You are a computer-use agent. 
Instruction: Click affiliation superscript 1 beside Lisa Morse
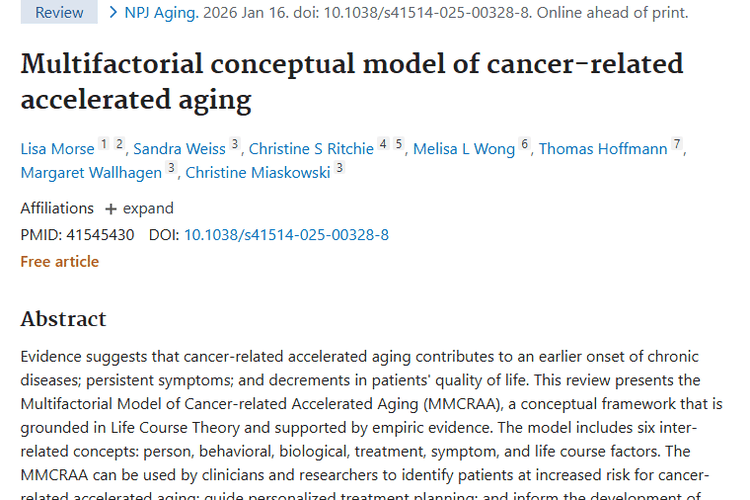click(x=103, y=145)
